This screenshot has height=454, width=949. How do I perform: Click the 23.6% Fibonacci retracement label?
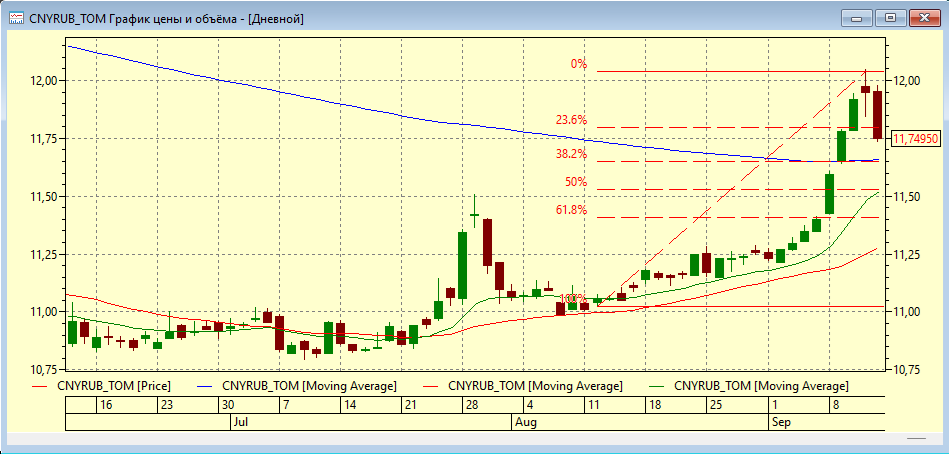pos(571,120)
